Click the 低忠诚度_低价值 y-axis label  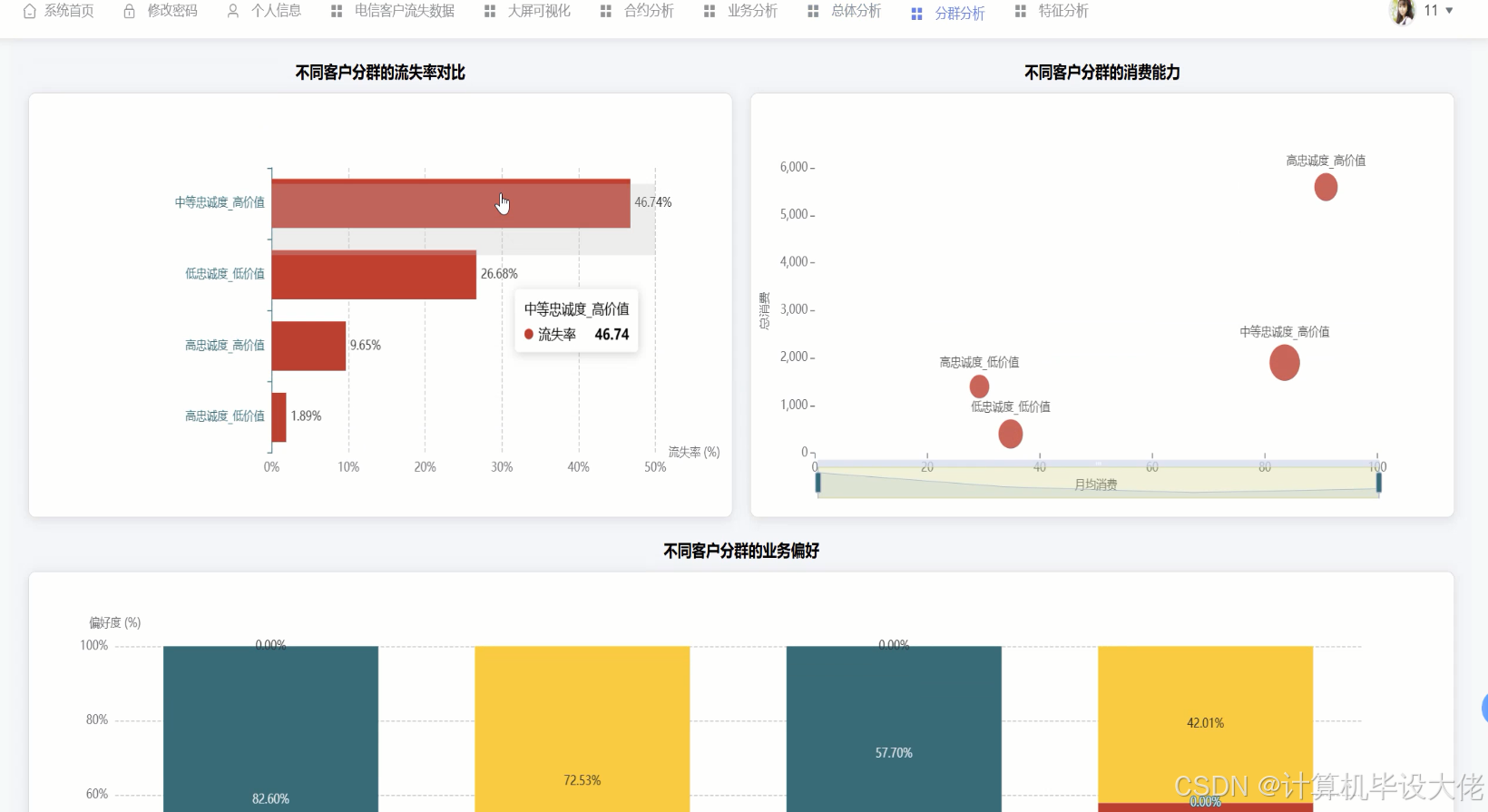(225, 274)
